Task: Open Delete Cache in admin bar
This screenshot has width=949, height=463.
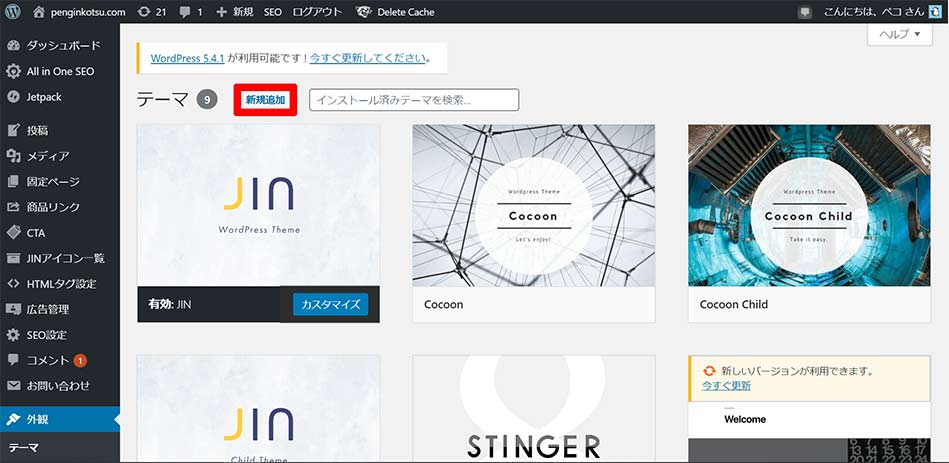Action: point(406,11)
